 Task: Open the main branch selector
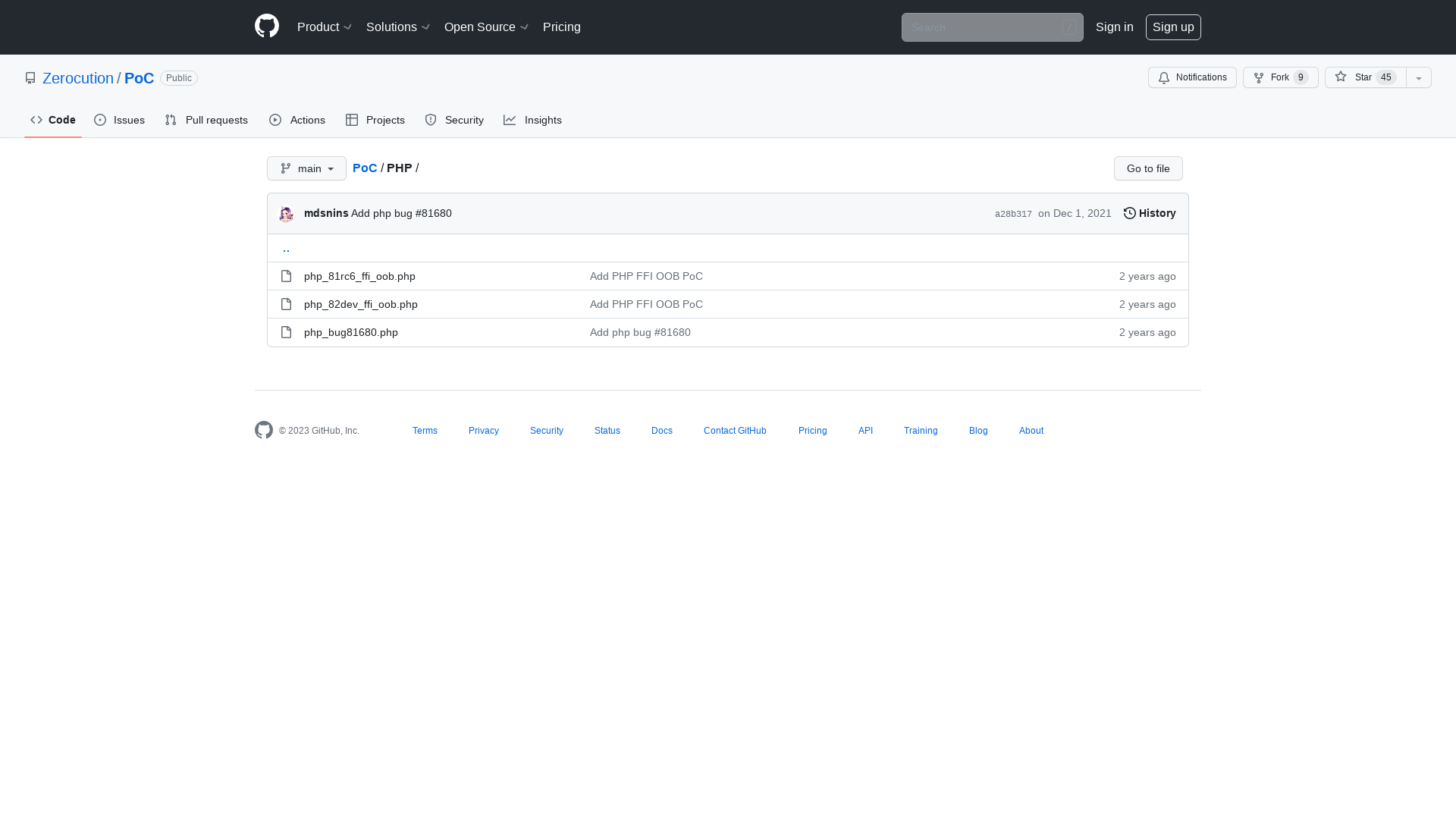pyautogui.click(x=306, y=168)
